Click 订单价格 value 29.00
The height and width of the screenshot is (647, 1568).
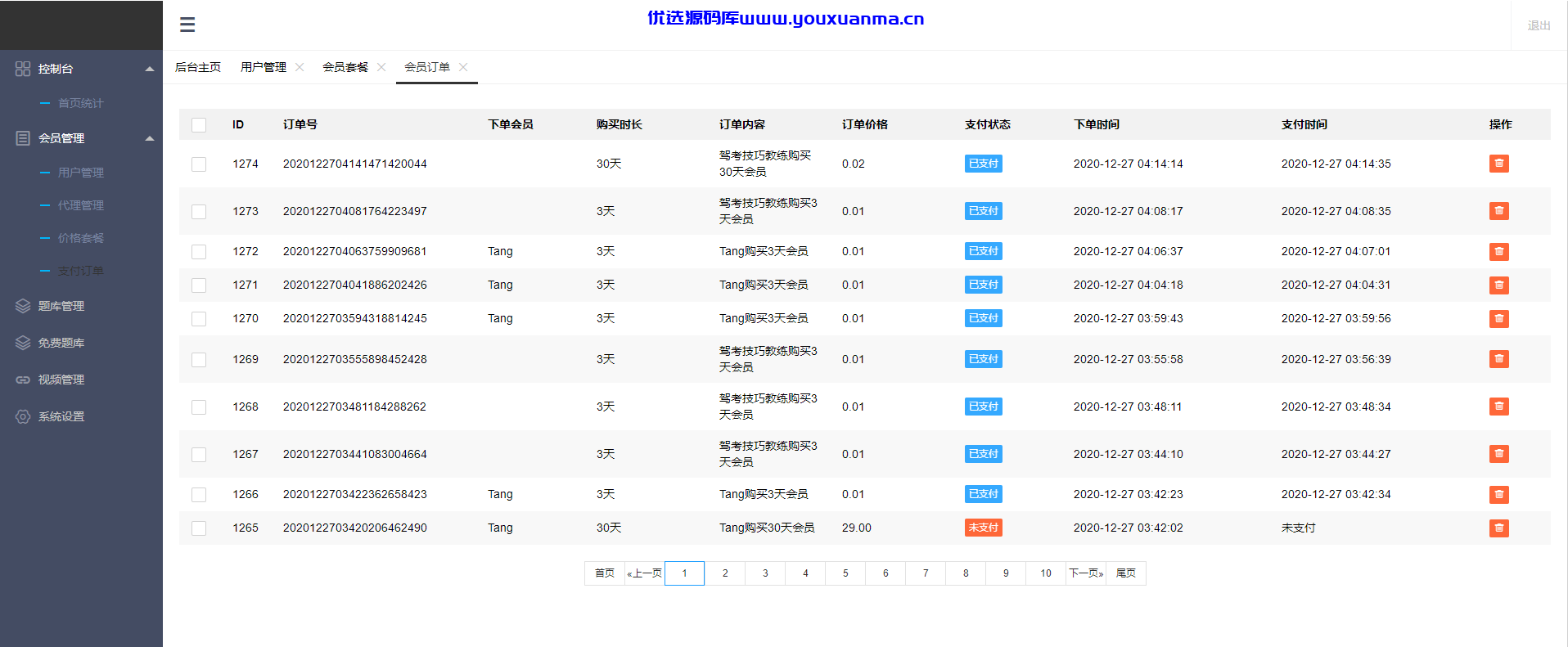857,528
